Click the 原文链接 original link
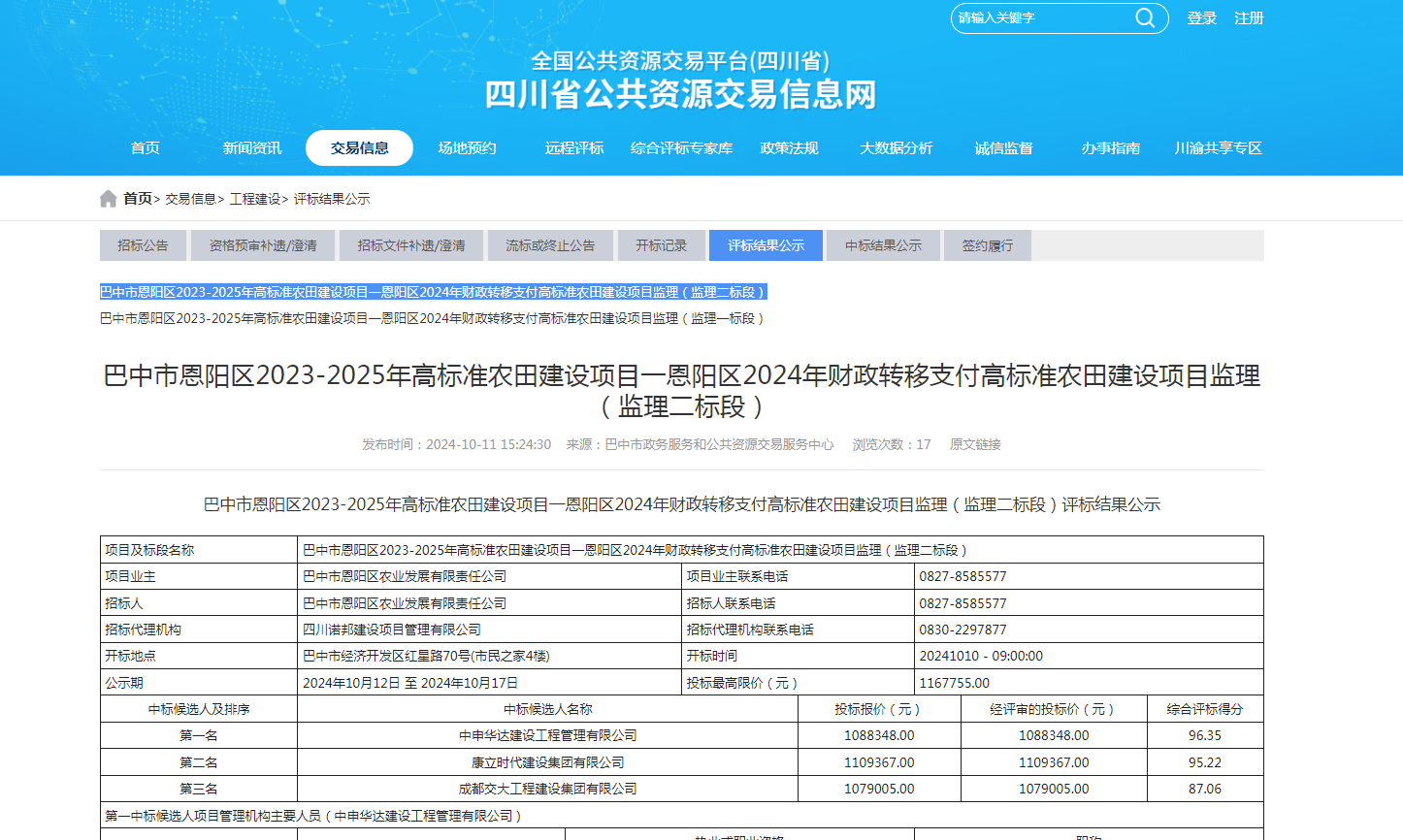 [975, 444]
